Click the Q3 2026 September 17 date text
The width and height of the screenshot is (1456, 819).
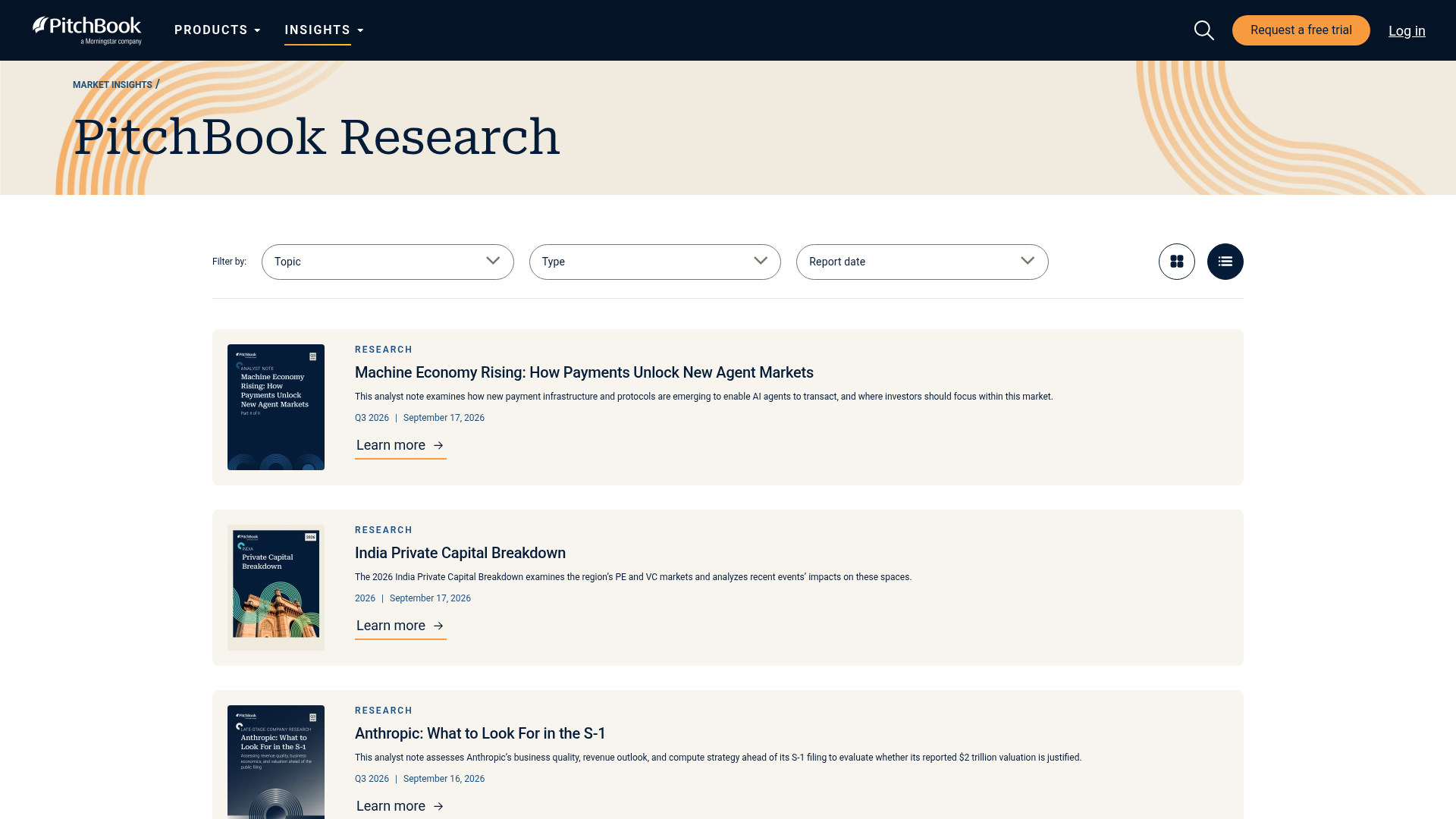(419, 418)
